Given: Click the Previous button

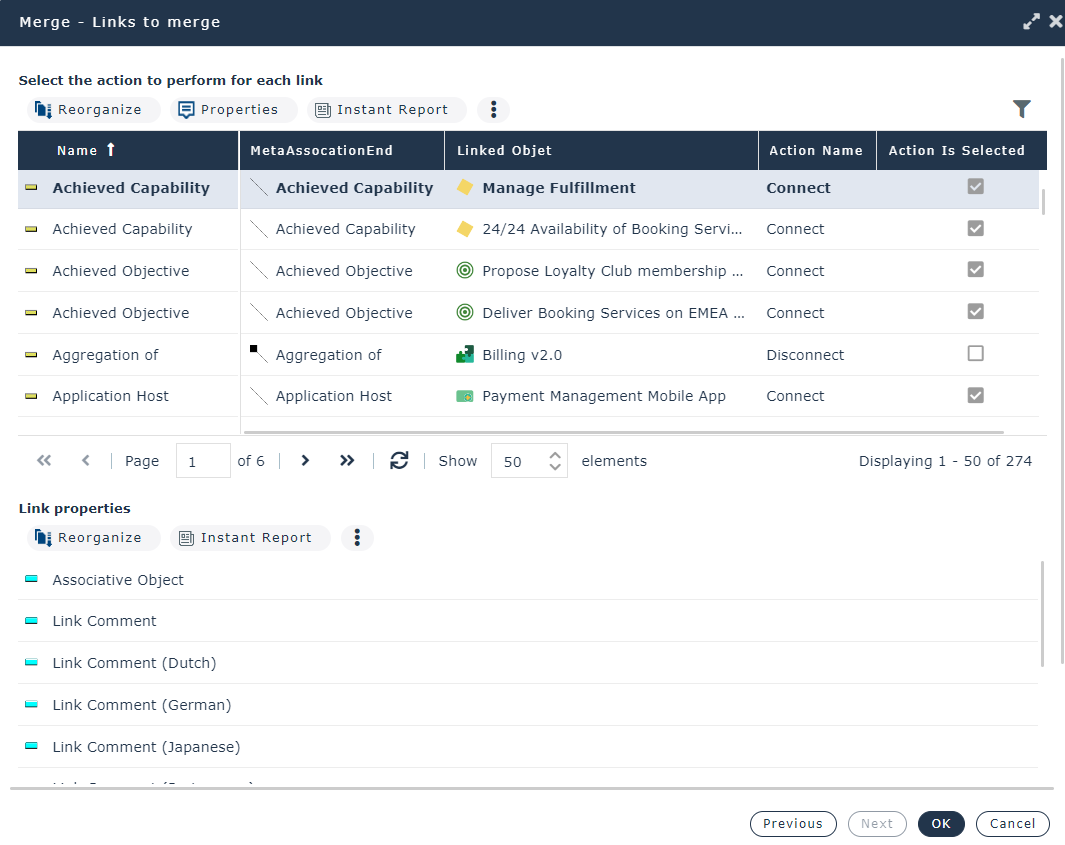Looking at the screenshot, I should [x=792, y=824].
